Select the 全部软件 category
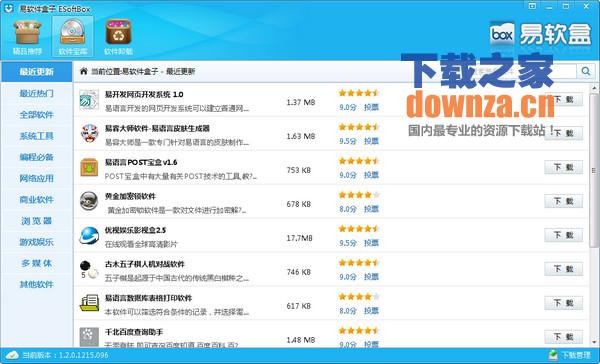 pyautogui.click(x=37, y=114)
